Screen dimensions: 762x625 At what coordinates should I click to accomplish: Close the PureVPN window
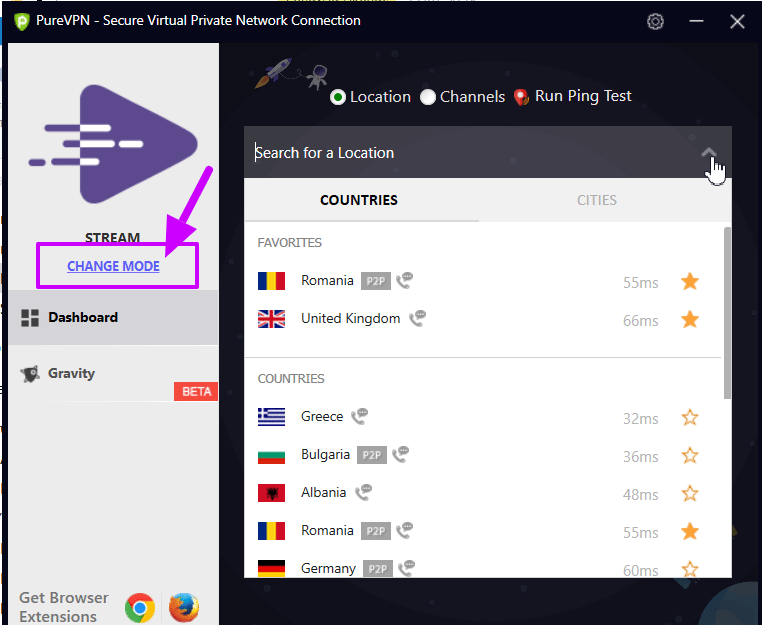coord(737,21)
